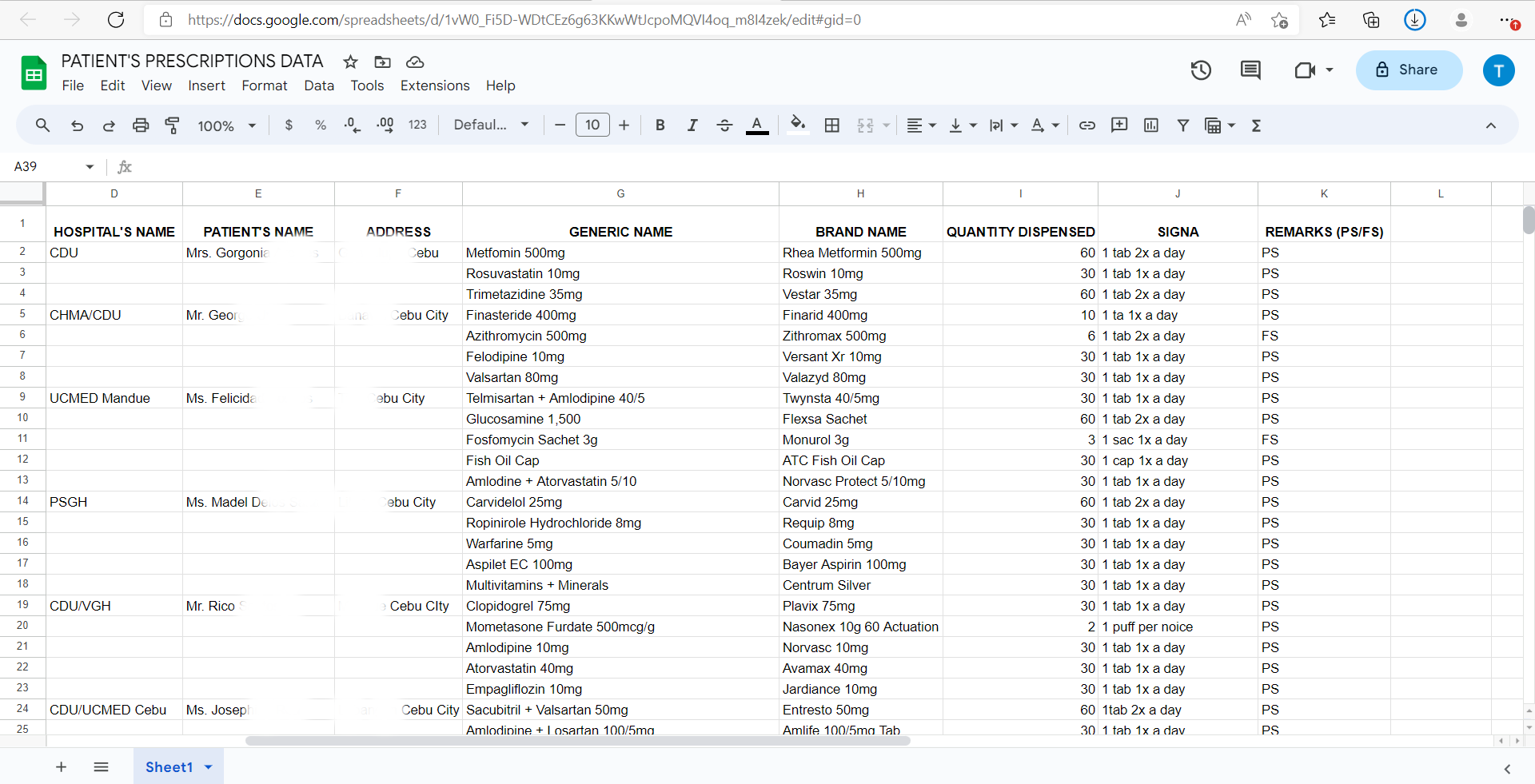Start a Meet call with camera icon
Image resolution: width=1535 pixels, height=784 pixels.
(1305, 70)
